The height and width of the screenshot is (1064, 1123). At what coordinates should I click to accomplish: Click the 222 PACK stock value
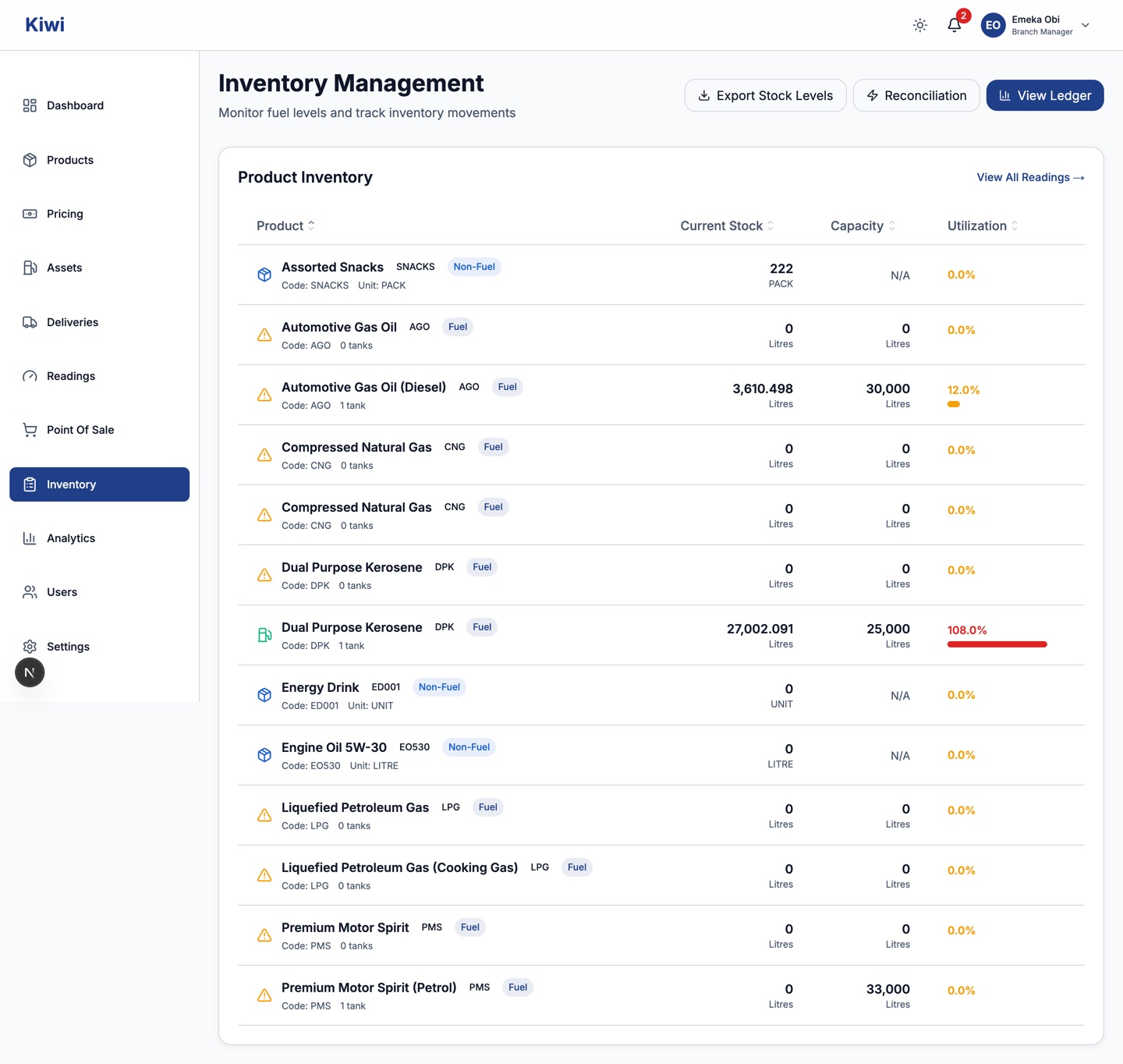coord(781,275)
